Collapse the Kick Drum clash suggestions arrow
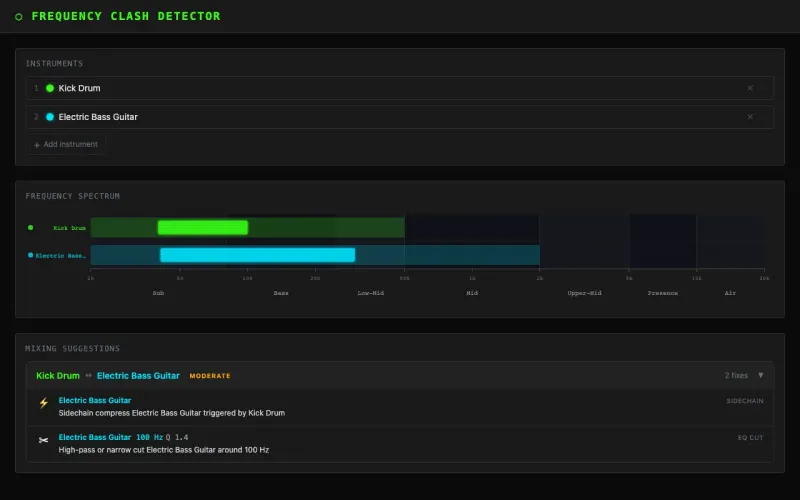Screen dimensions: 800x500 (x=760, y=376)
